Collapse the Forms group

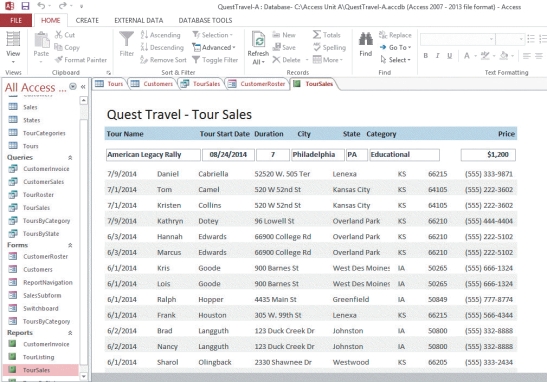tap(70, 245)
